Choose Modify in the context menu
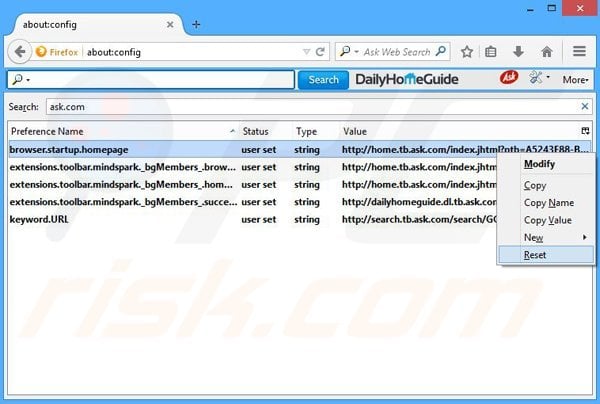600x404 pixels. [x=546, y=164]
